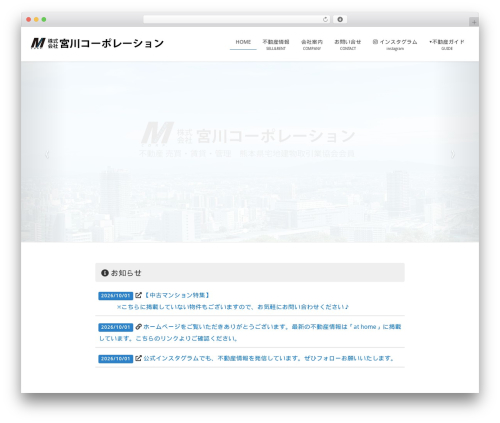Show previous slide with left arrow
The height and width of the screenshot is (423, 500).
pos(47,154)
